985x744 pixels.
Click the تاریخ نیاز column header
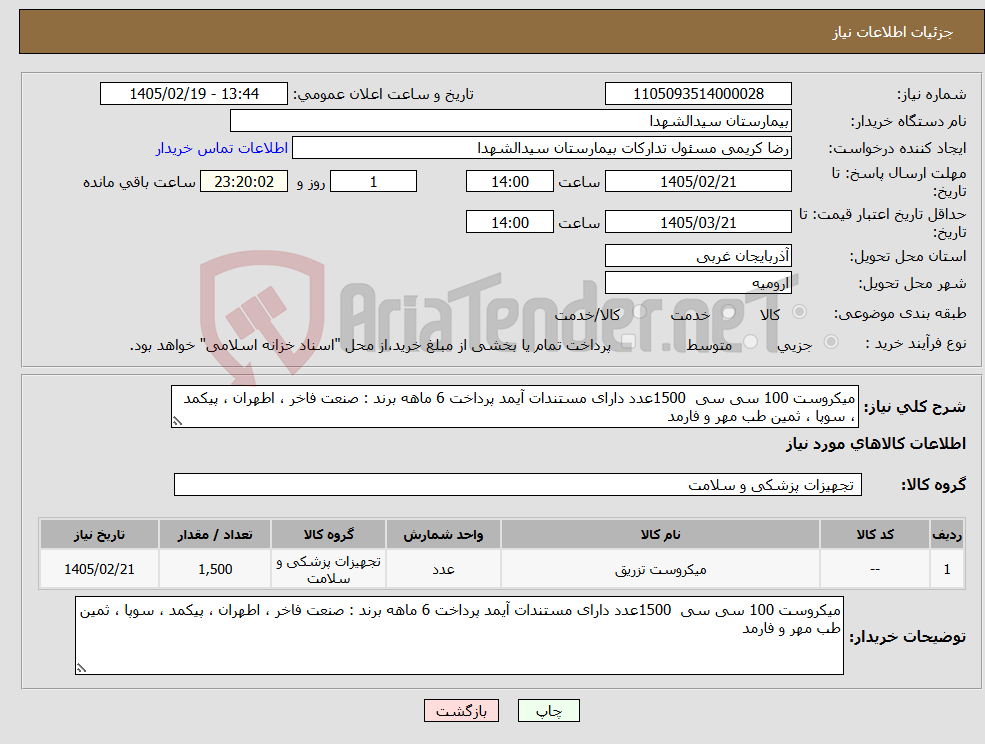click(99, 534)
